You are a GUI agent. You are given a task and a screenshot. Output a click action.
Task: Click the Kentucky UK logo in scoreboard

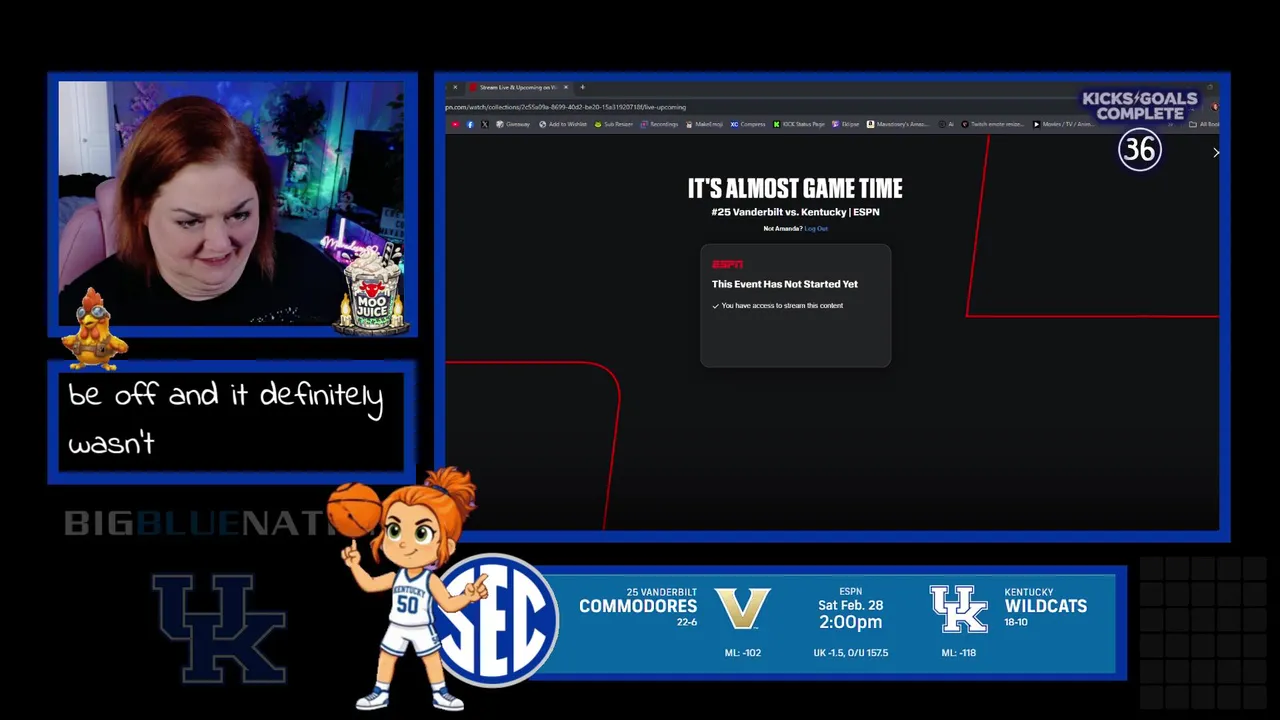tap(958, 609)
